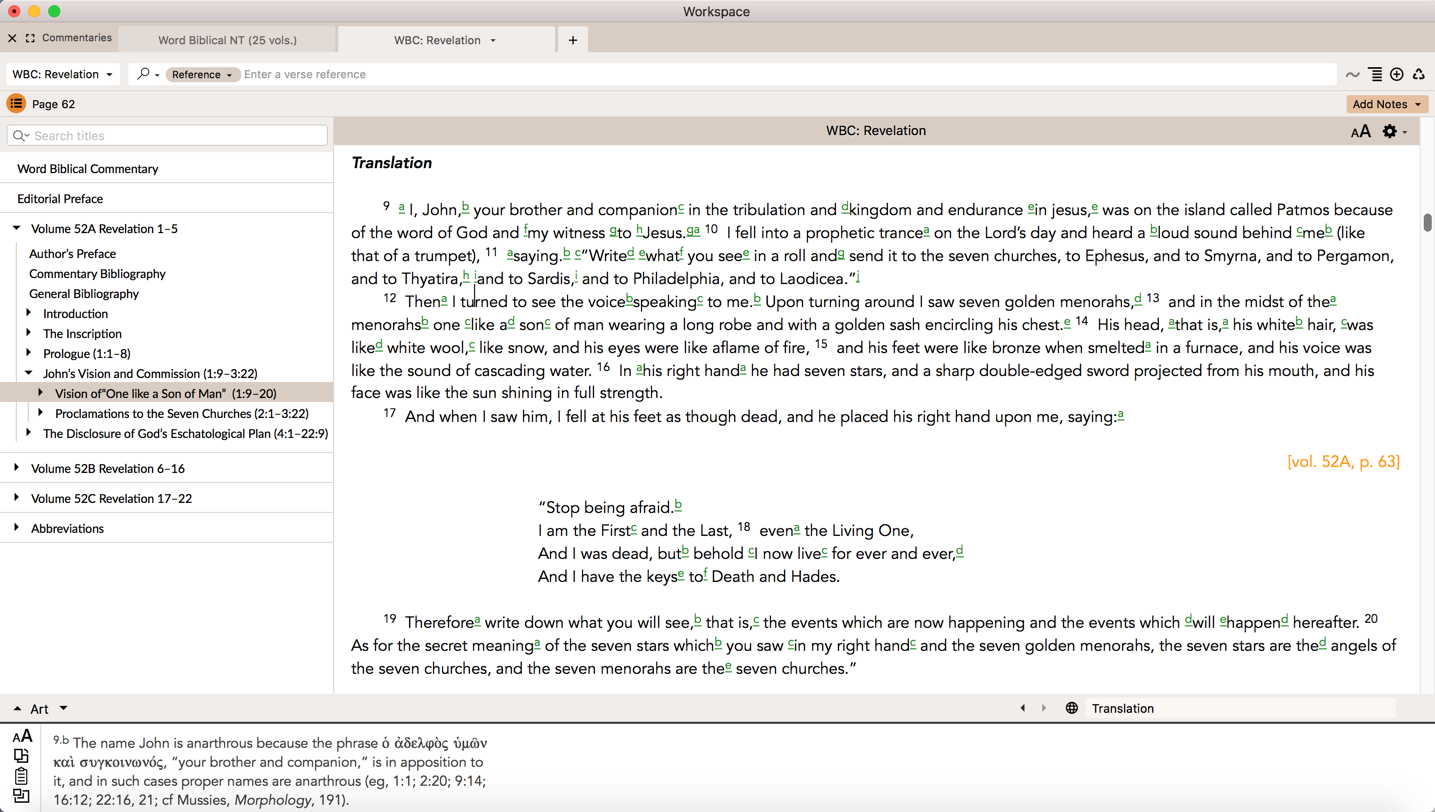Viewport: 1435px width, 812px height.
Task: Click the tilde fuzzy search icon
Action: pyautogui.click(x=1352, y=75)
